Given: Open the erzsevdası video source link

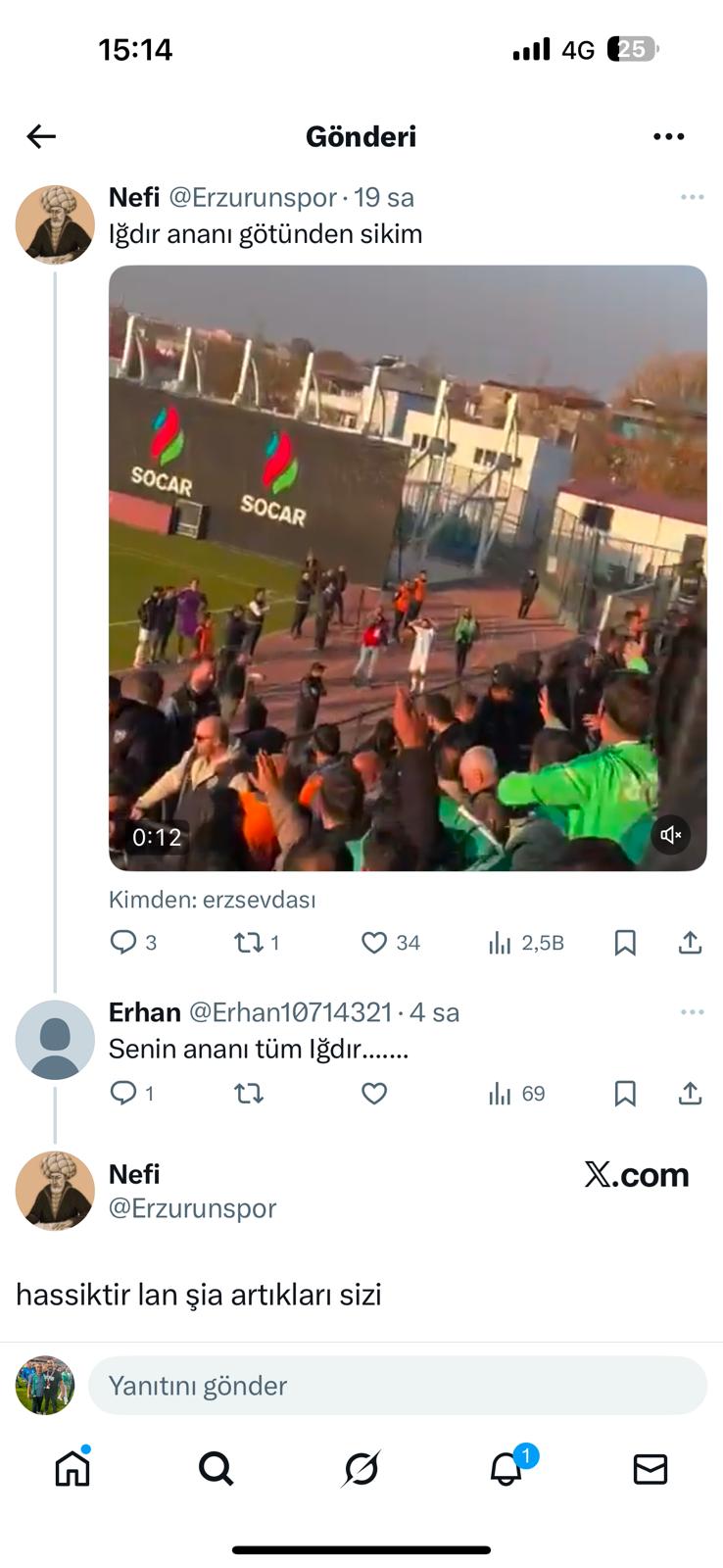Looking at the screenshot, I should pyautogui.click(x=259, y=900).
